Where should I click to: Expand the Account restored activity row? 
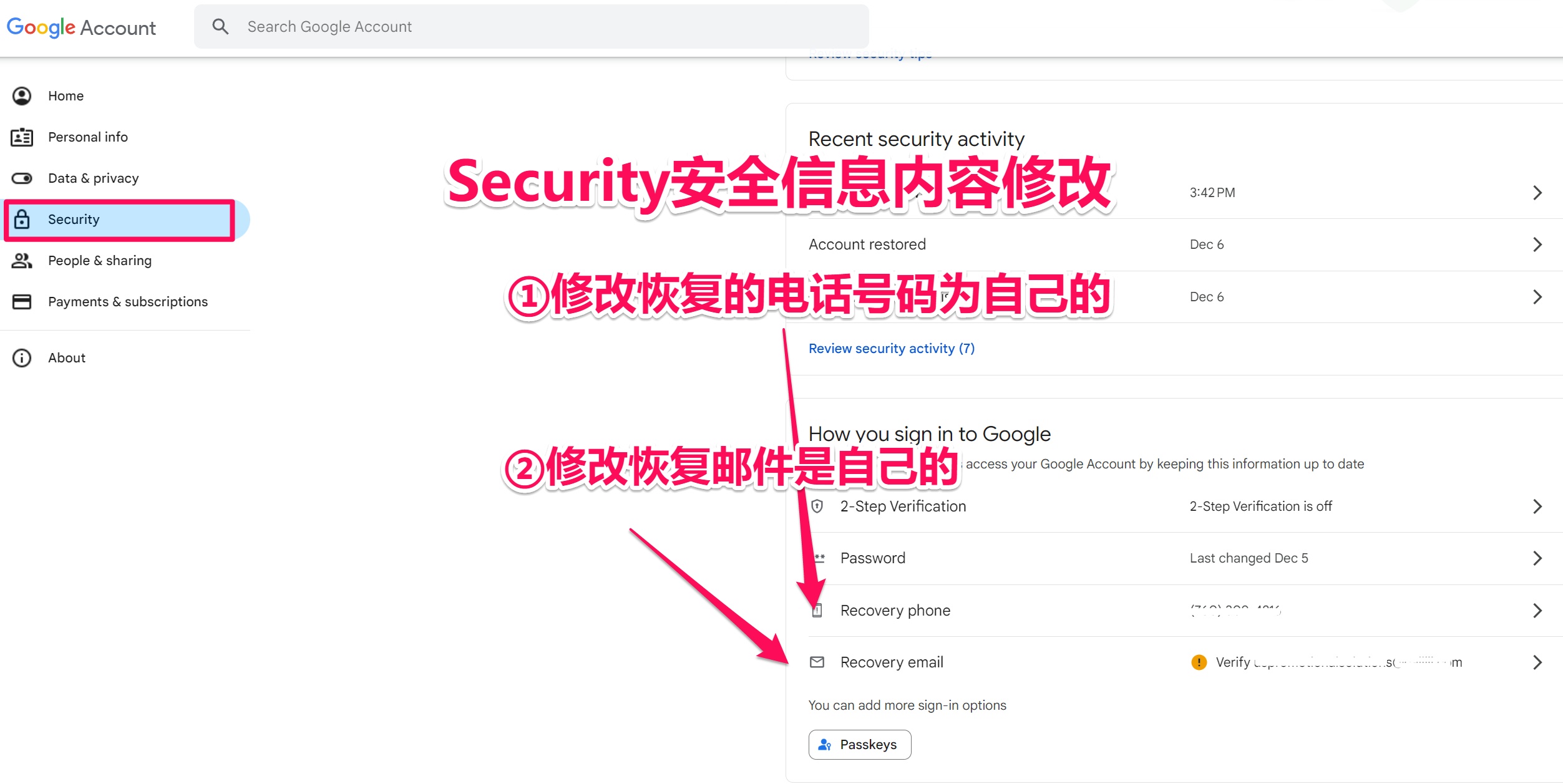point(1537,244)
